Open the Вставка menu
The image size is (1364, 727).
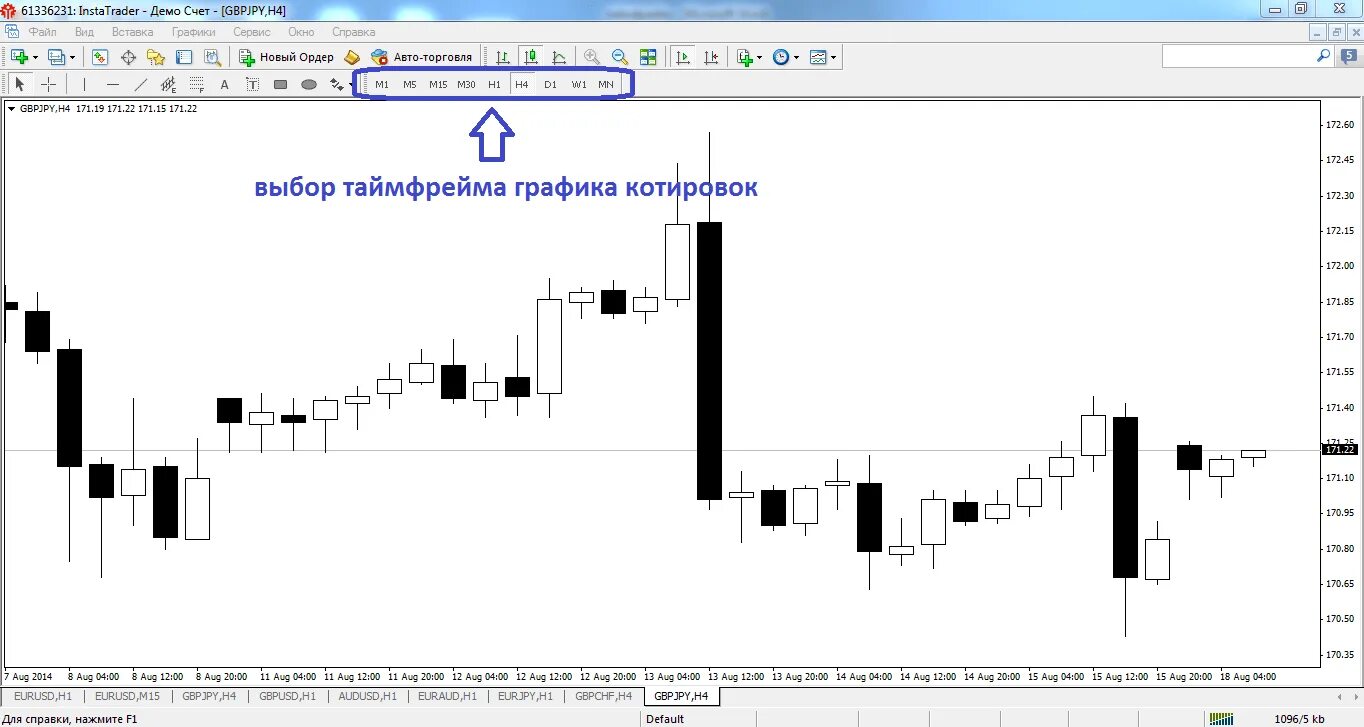tap(133, 32)
